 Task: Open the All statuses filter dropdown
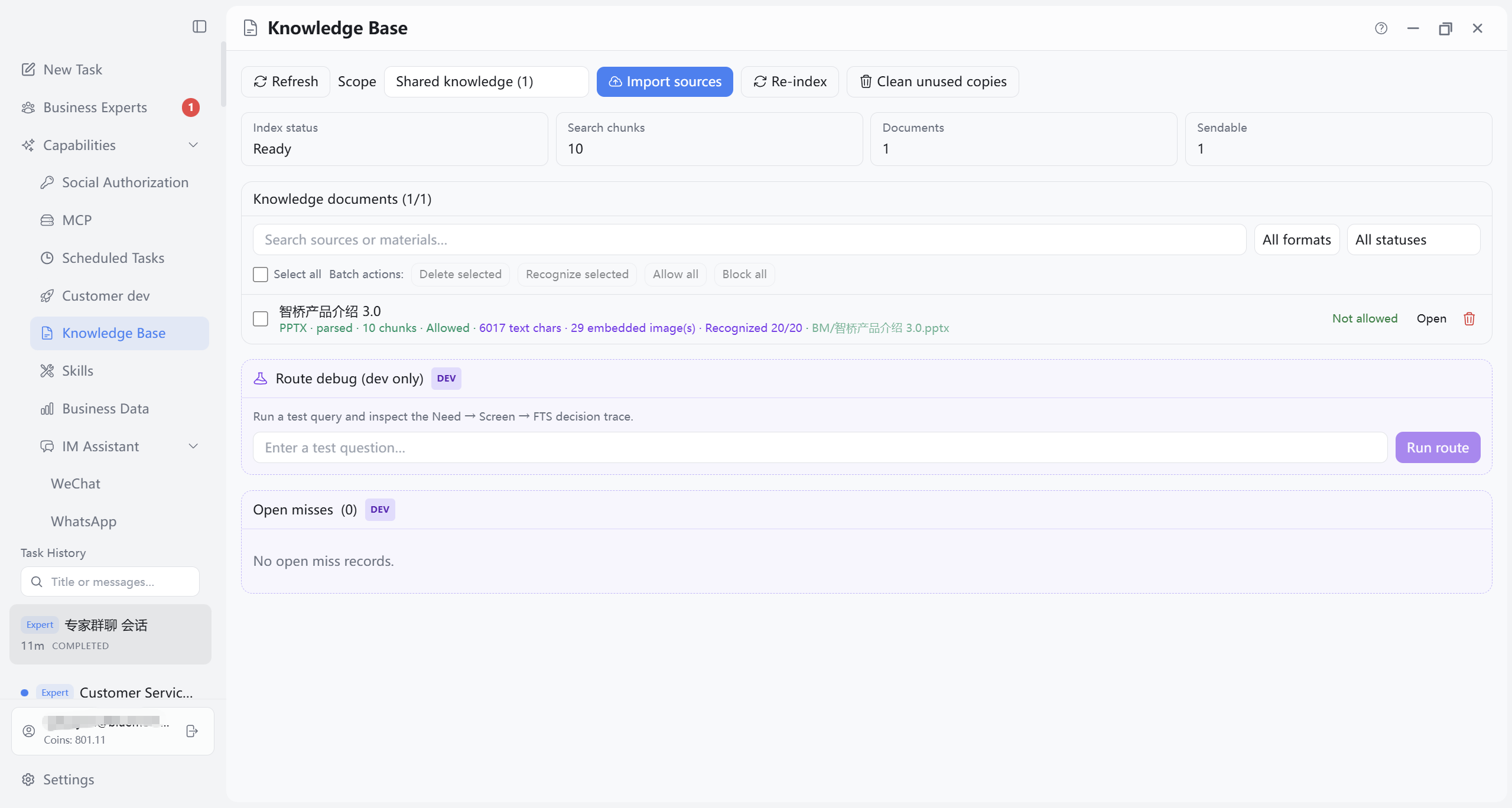(1413, 240)
